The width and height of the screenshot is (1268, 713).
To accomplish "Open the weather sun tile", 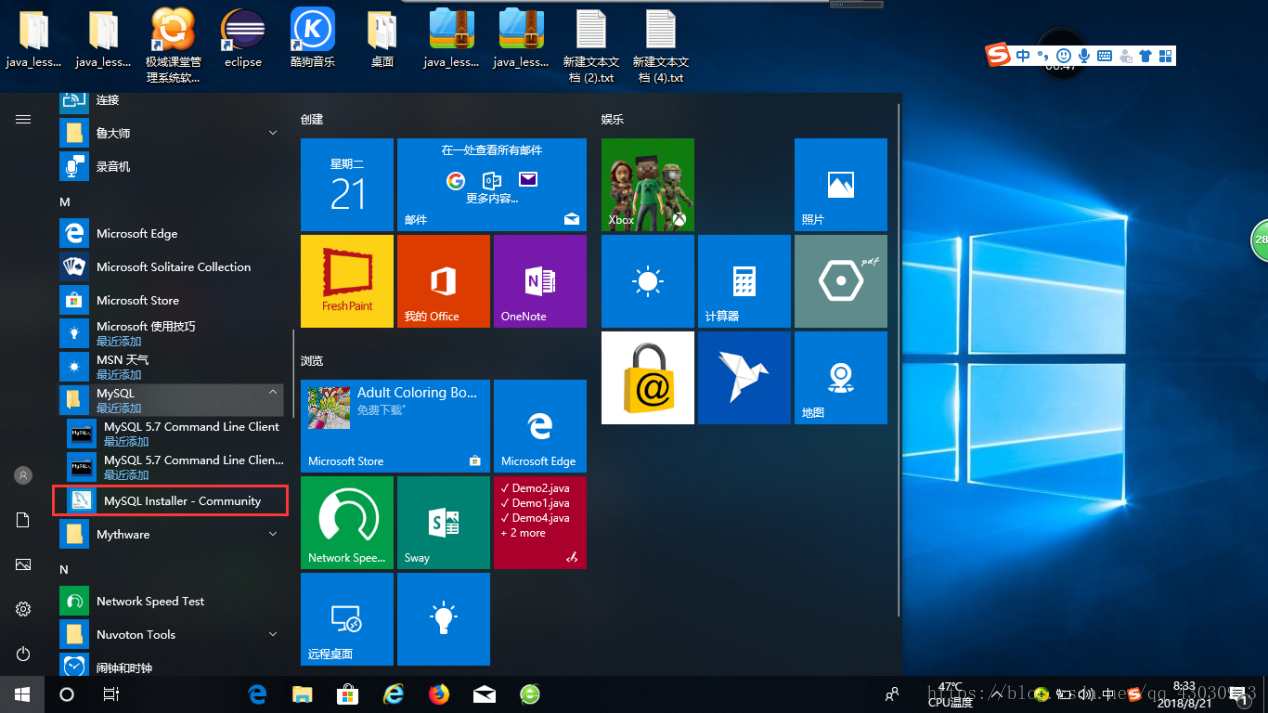I will 648,281.
